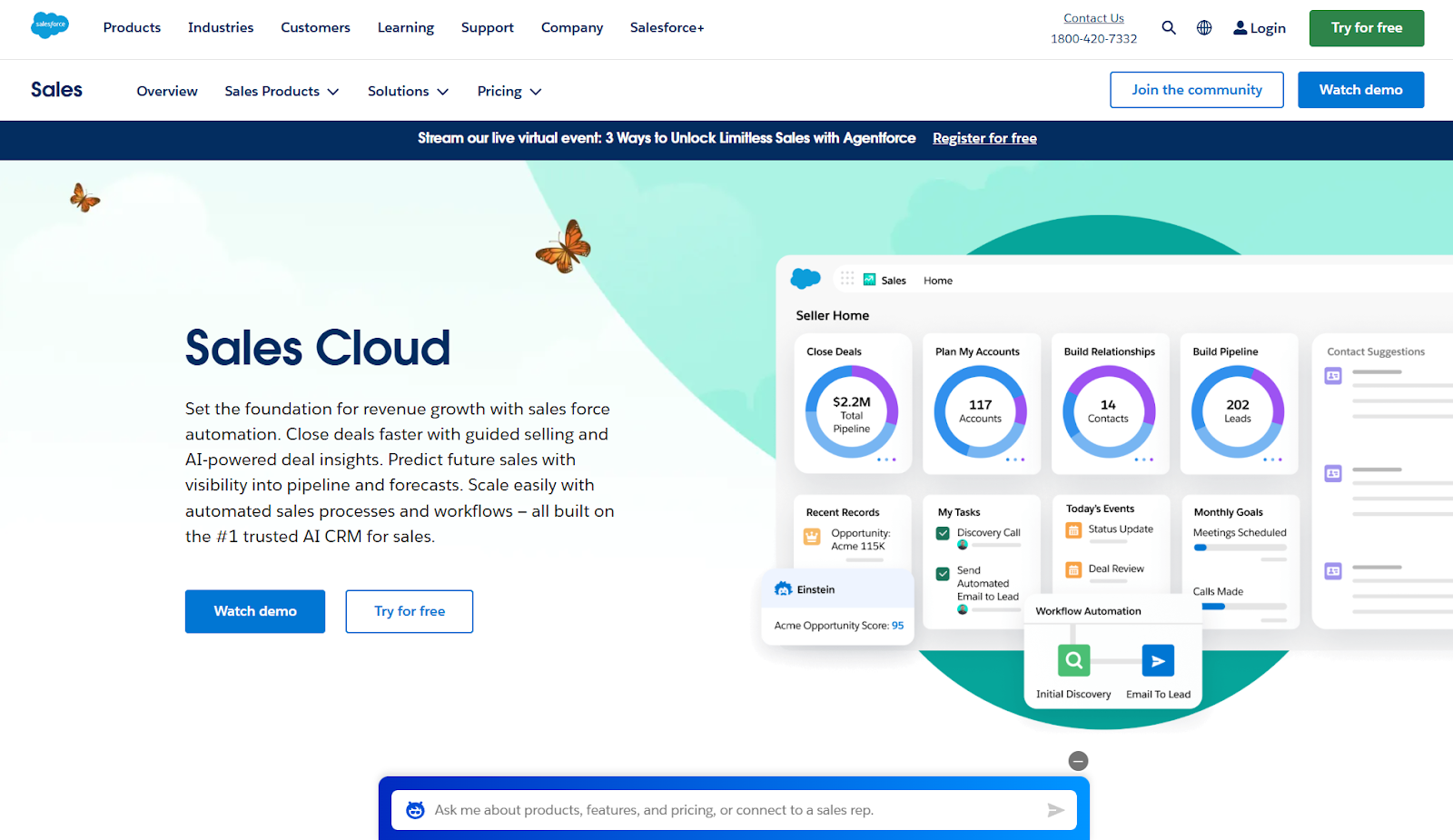Click the Einstein icon in score card
1453x840 pixels.
[x=783, y=589]
